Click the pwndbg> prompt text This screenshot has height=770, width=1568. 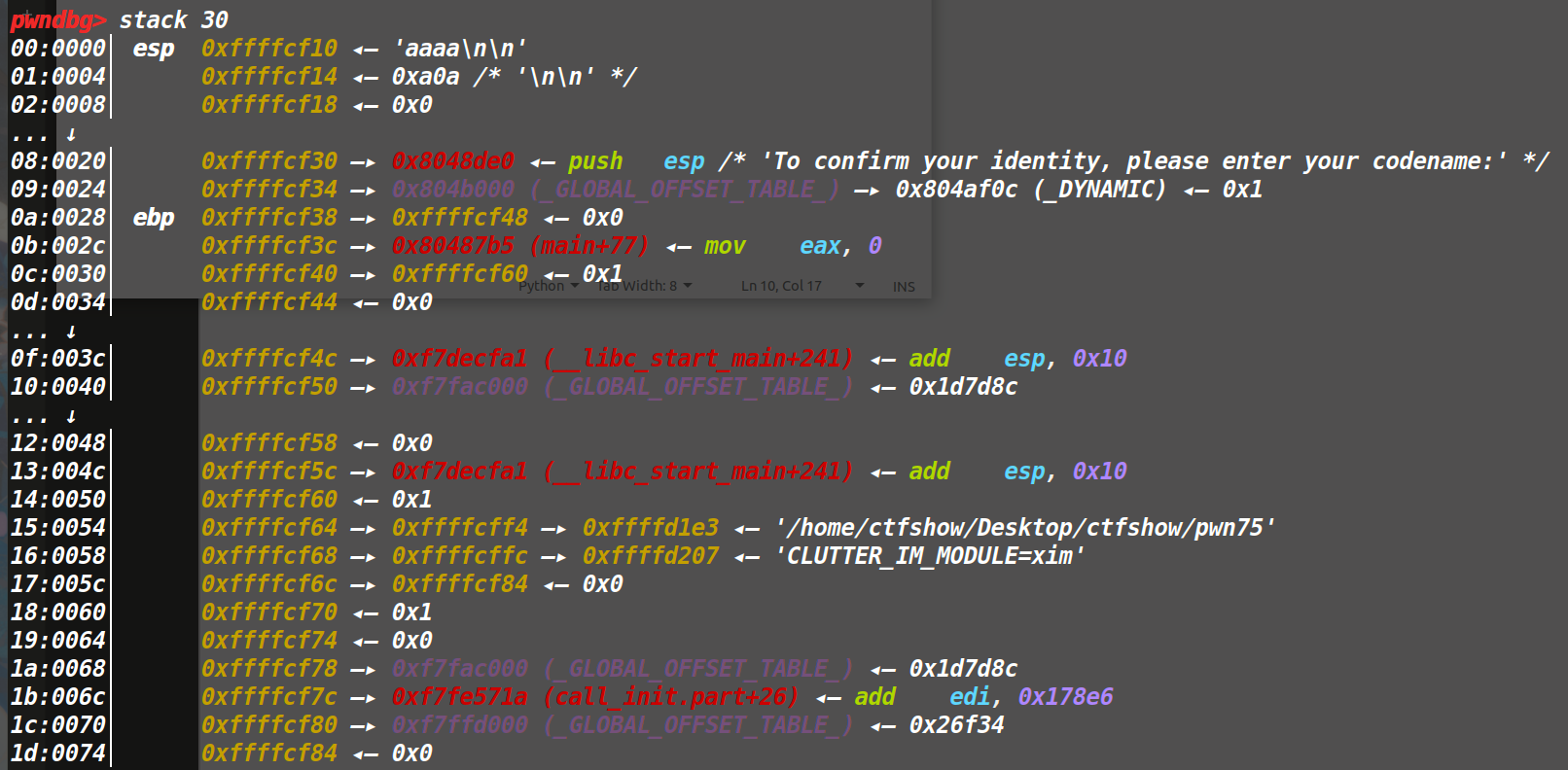pos(57,19)
